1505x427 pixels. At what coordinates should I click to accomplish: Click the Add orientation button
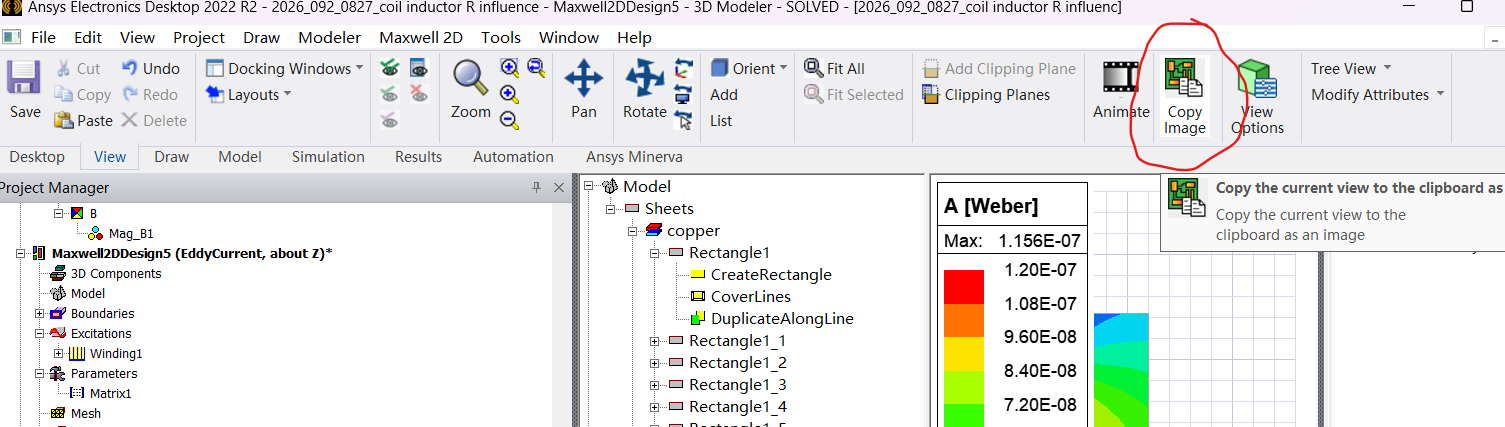click(724, 95)
